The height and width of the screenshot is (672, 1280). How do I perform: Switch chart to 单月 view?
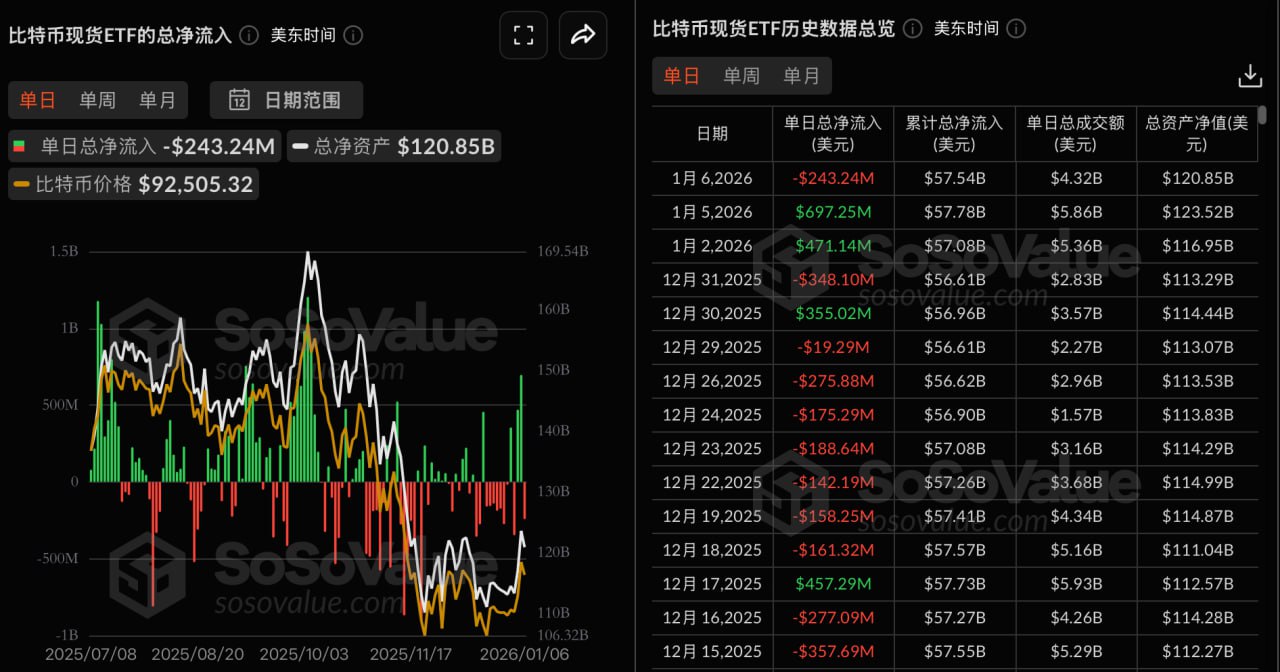click(157, 100)
